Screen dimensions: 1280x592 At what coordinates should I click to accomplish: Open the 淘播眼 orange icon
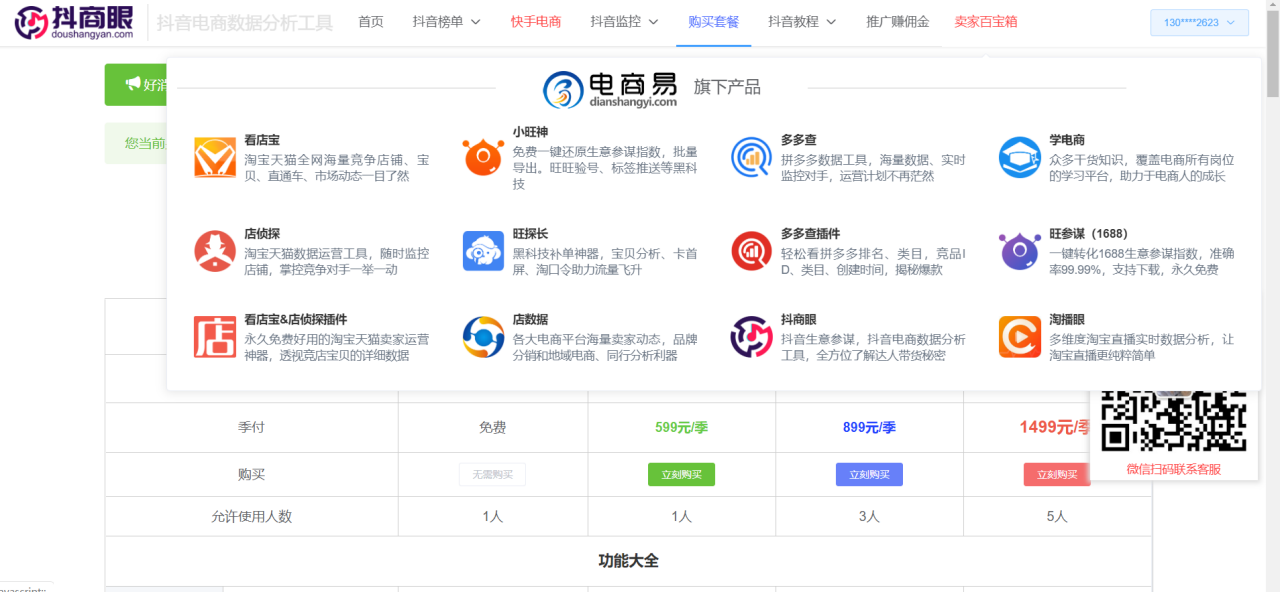tap(1019, 338)
